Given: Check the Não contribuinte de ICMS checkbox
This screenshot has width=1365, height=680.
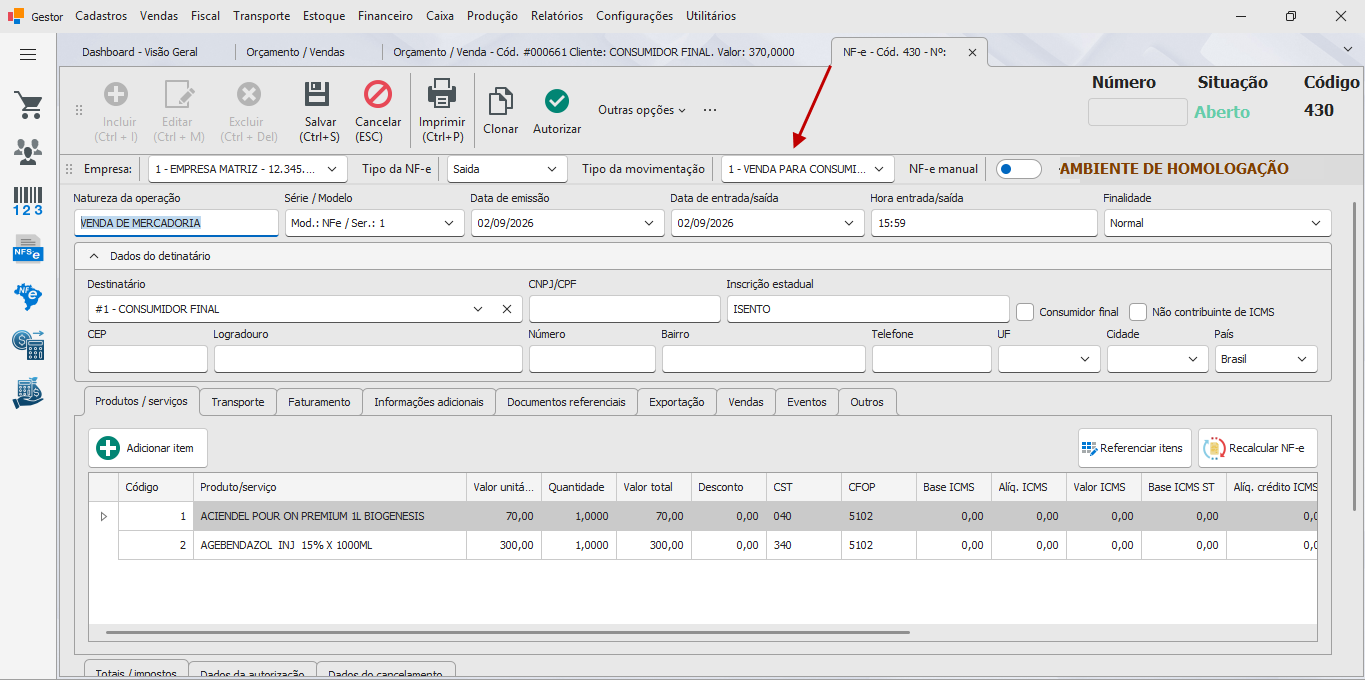Looking at the screenshot, I should (1138, 311).
